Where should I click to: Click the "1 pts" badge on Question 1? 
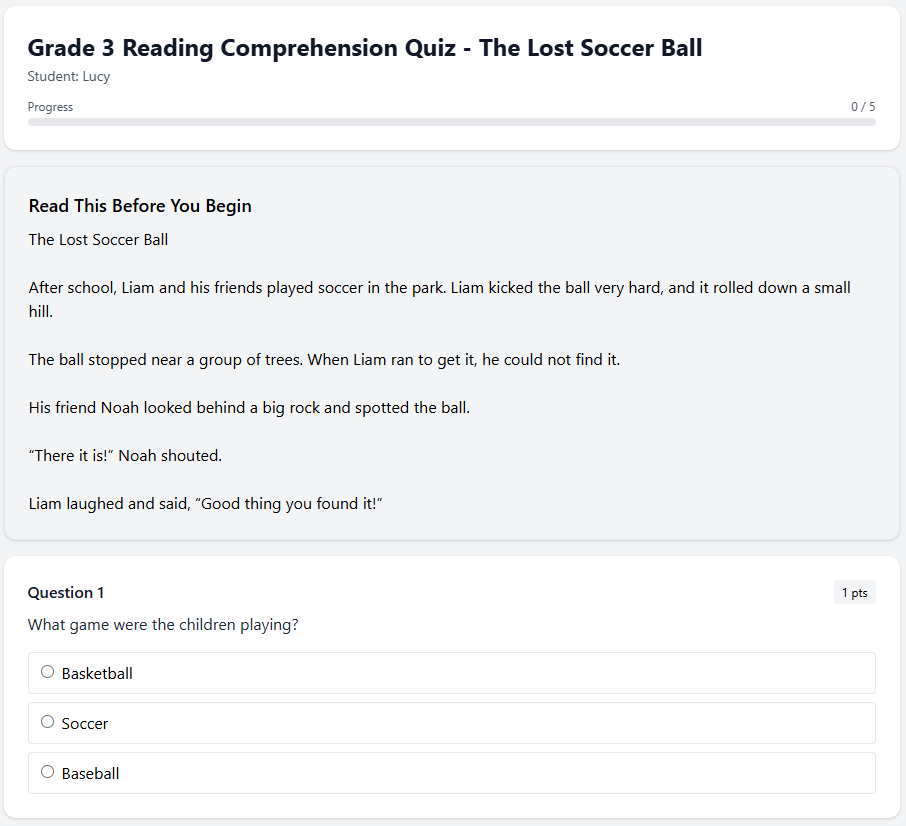(x=854, y=592)
